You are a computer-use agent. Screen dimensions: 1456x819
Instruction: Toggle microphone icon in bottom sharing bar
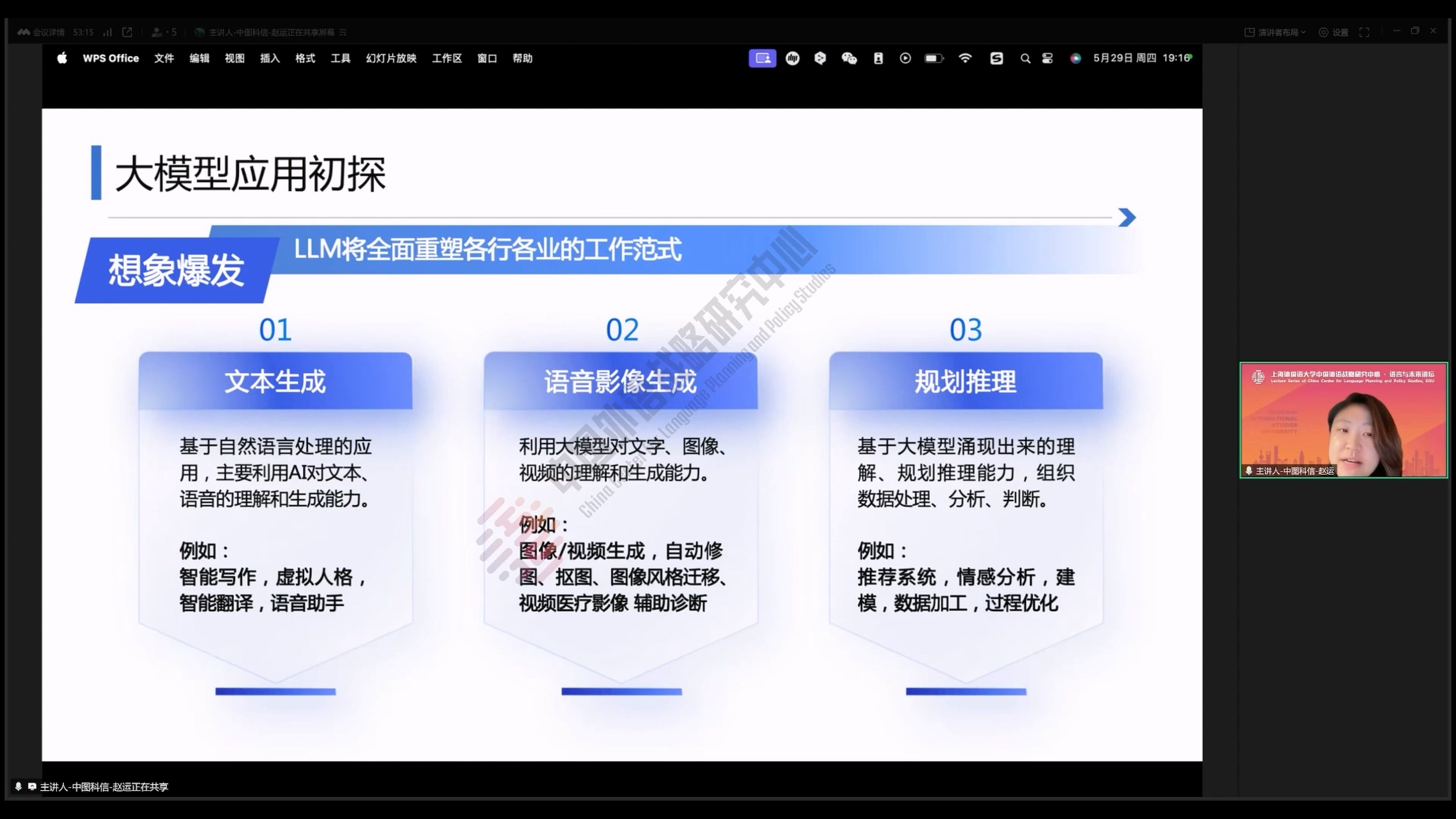click(x=18, y=786)
